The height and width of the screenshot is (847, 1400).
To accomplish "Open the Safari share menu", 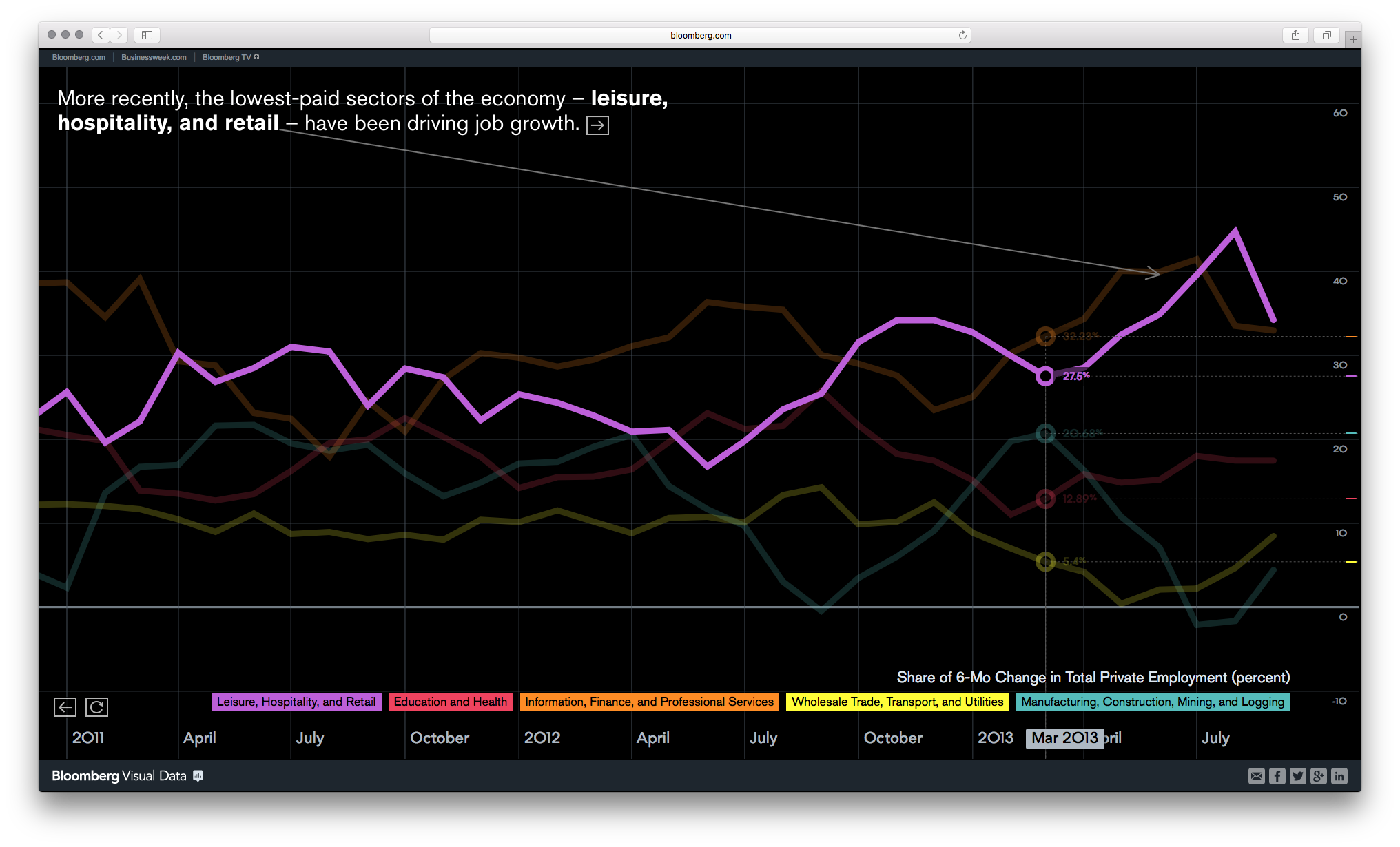I will point(1296,35).
